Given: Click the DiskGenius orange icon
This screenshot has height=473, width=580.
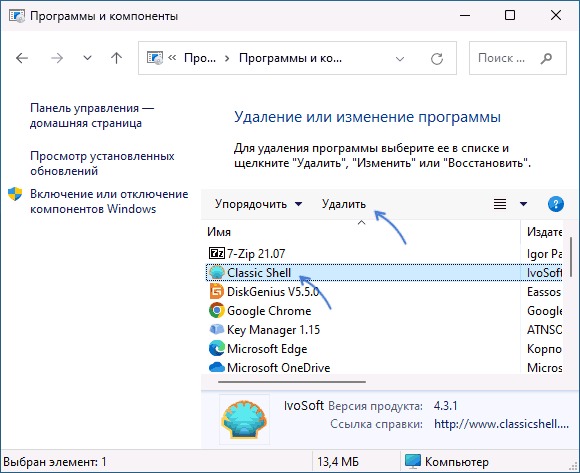Looking at the screenshot, I should pos(217,292).
